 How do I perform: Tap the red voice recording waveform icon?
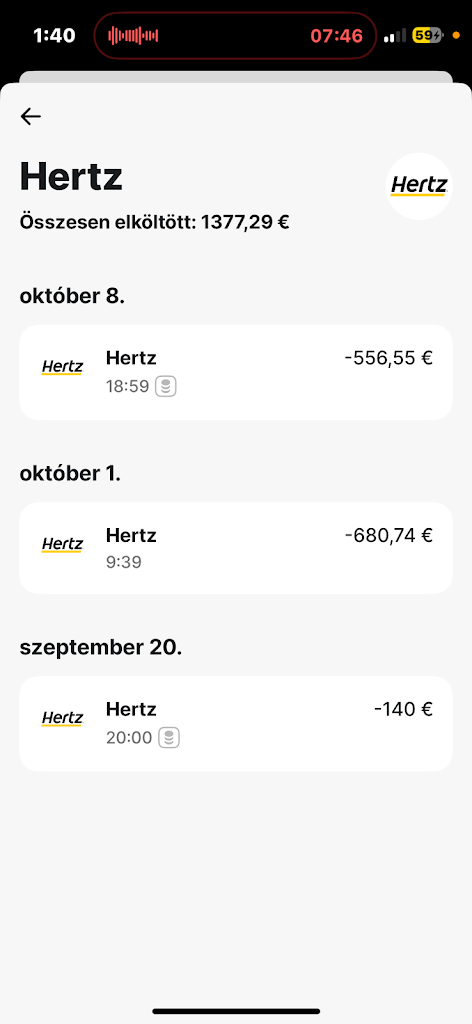pyautogui.click(x=133, y=35)
